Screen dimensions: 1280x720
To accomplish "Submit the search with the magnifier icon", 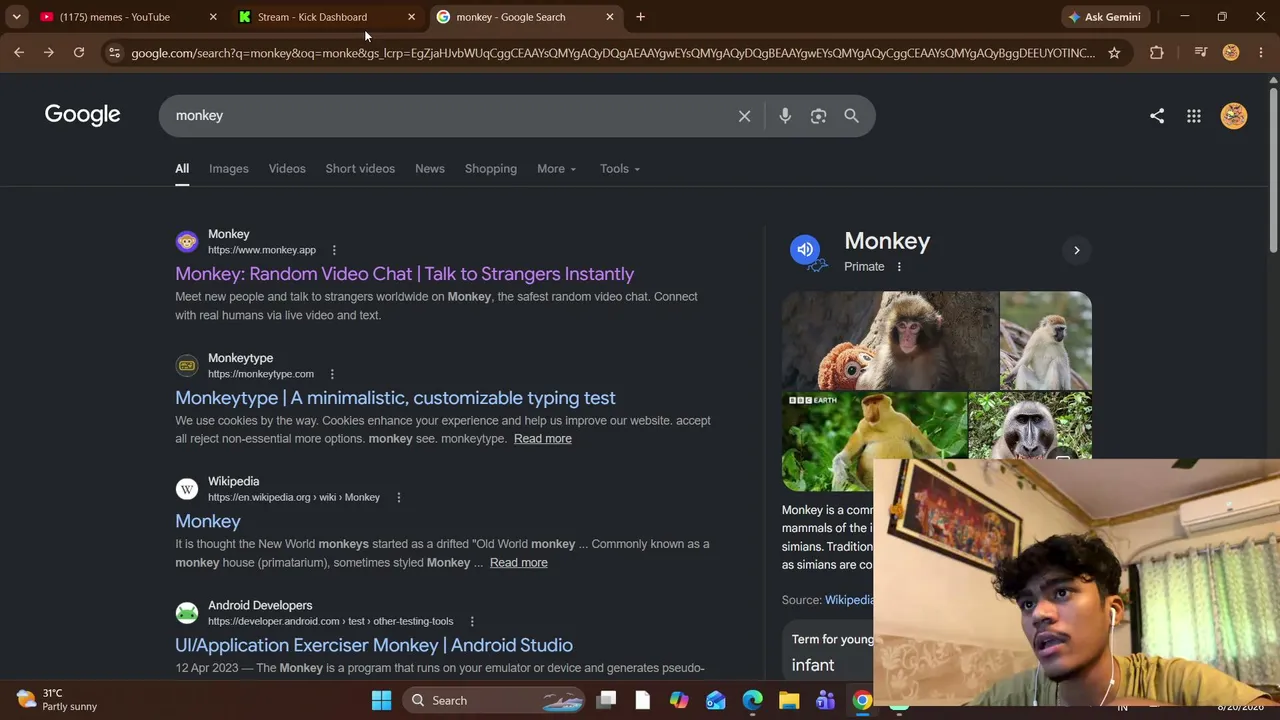I will pyautogui.click(x=852, y=116).
